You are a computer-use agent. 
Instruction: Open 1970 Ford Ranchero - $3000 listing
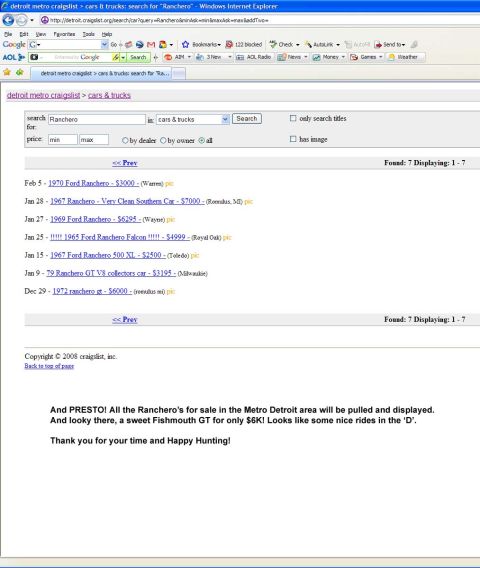tap(93, 183)
